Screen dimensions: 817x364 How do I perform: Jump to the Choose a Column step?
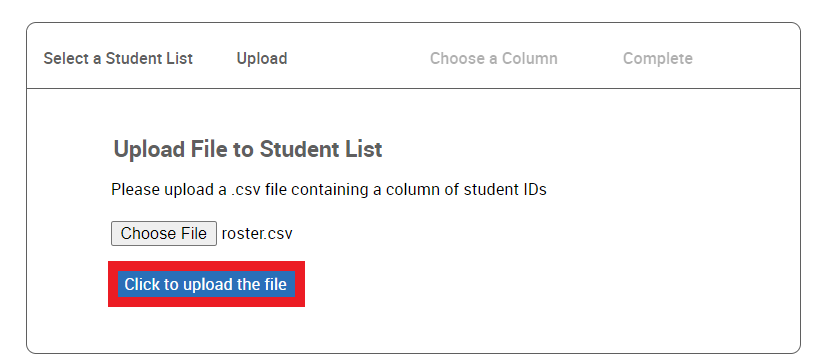[x=493, y=58]
